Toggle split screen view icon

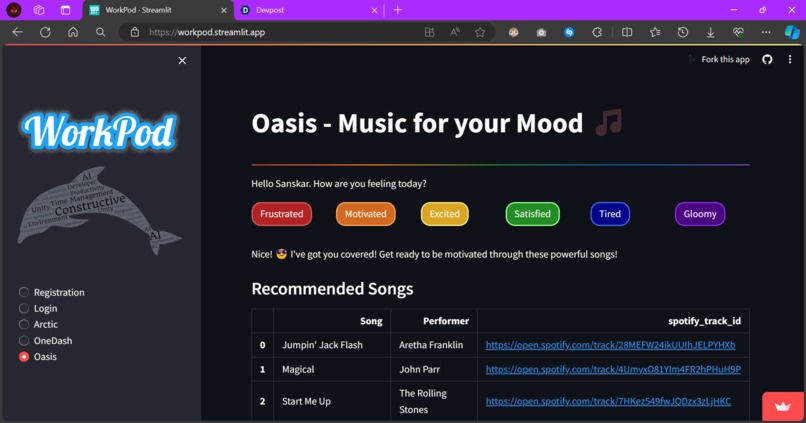tap(627, 32)
